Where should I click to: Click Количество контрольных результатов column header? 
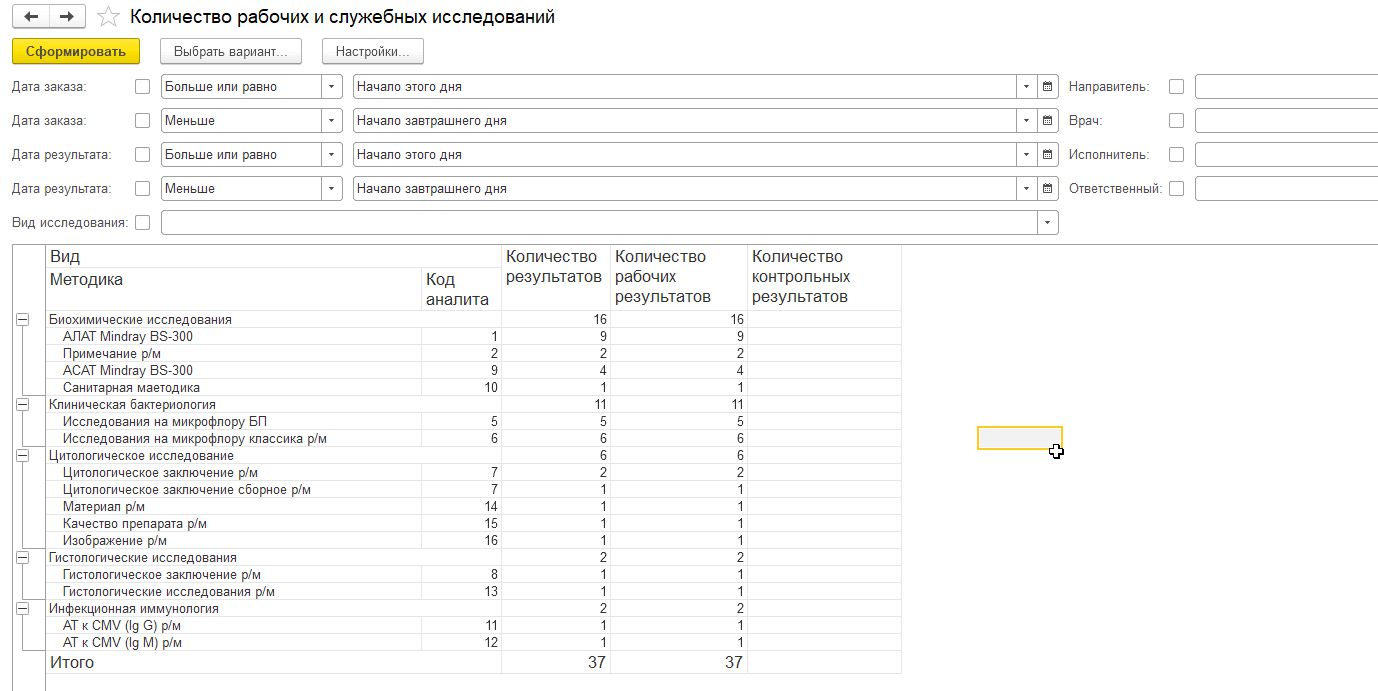824,278
